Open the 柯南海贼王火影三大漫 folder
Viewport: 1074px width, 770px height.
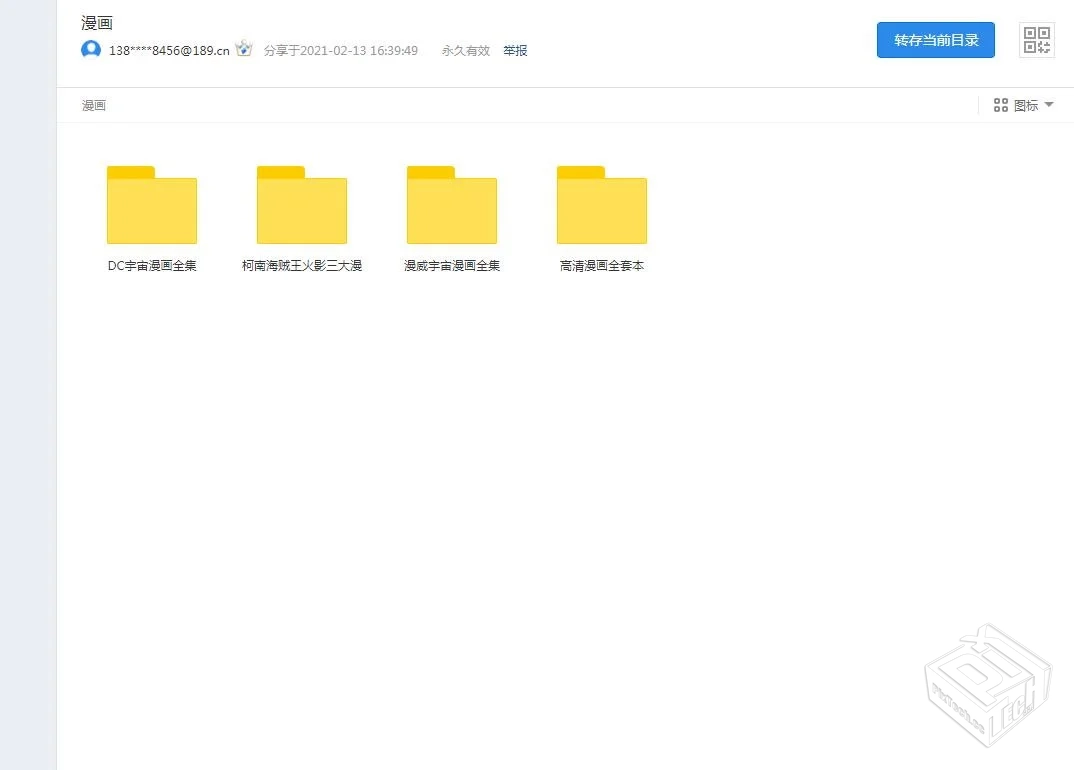(301, 205)
